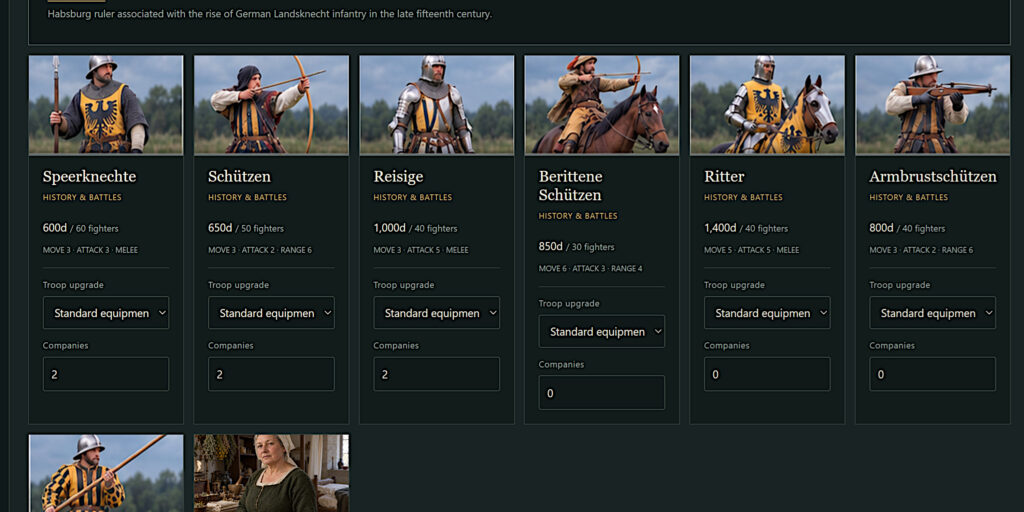
Task: Click the woman in white headscarf image
Action: tap(271, 473)
